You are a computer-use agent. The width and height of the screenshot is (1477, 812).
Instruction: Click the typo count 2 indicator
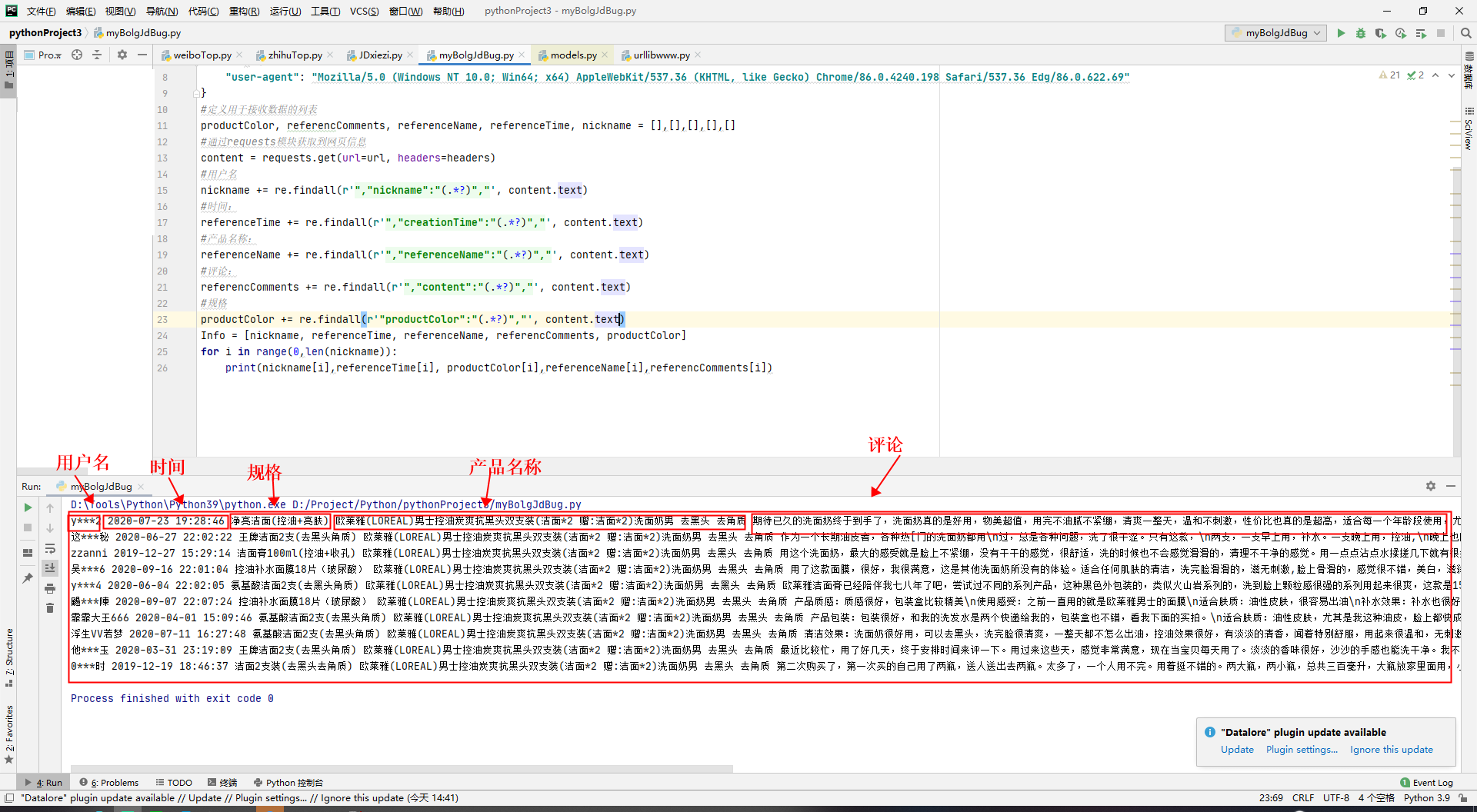tap(1415, 75)
